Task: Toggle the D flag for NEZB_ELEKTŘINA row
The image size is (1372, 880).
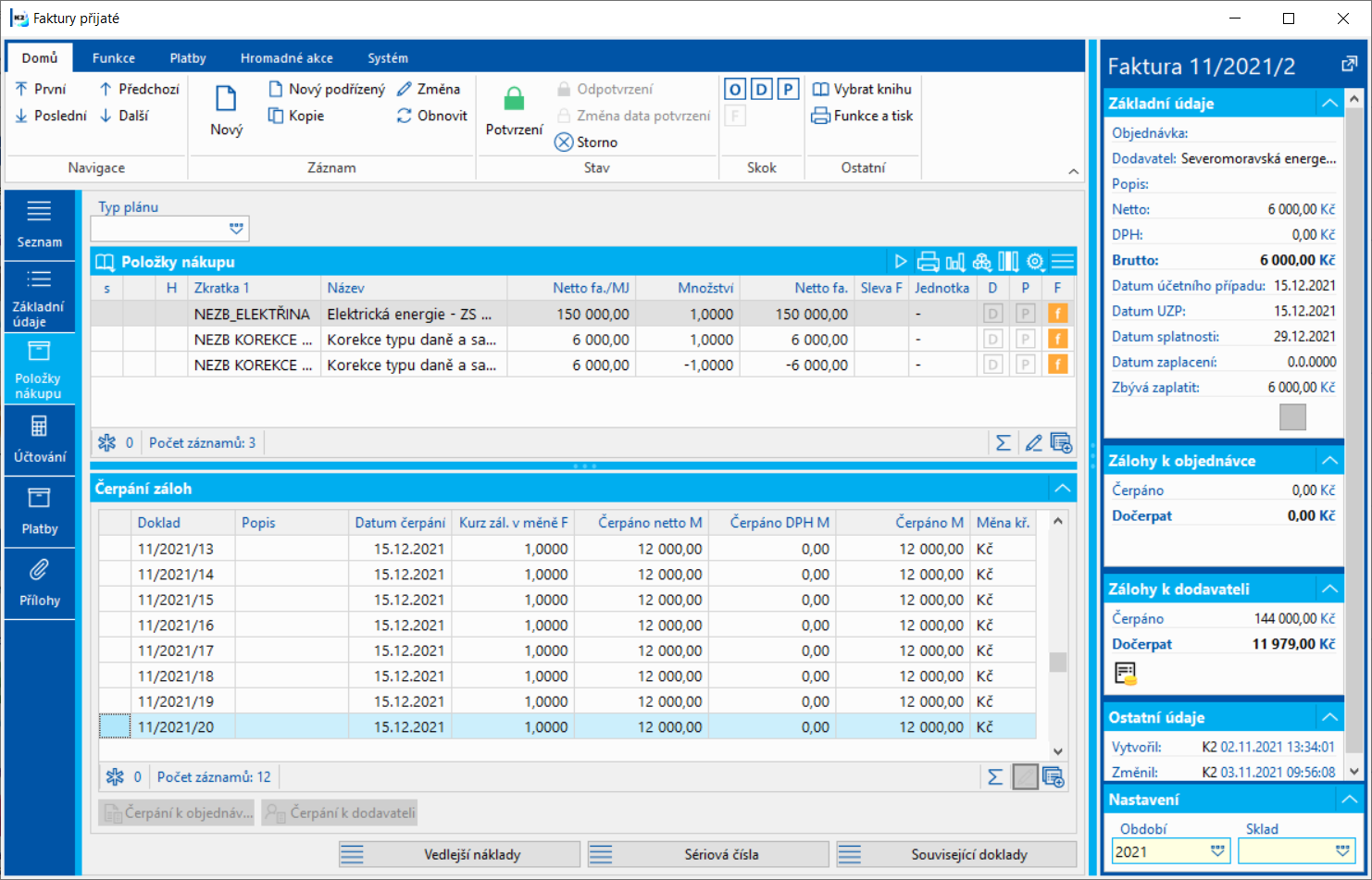Action: coord(992,314)
